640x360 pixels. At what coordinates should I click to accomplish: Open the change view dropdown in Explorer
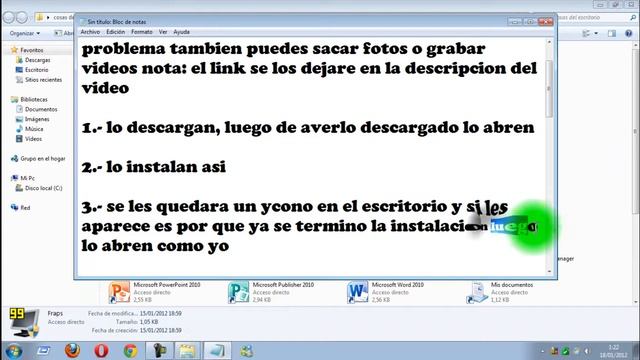pos(596,33)
